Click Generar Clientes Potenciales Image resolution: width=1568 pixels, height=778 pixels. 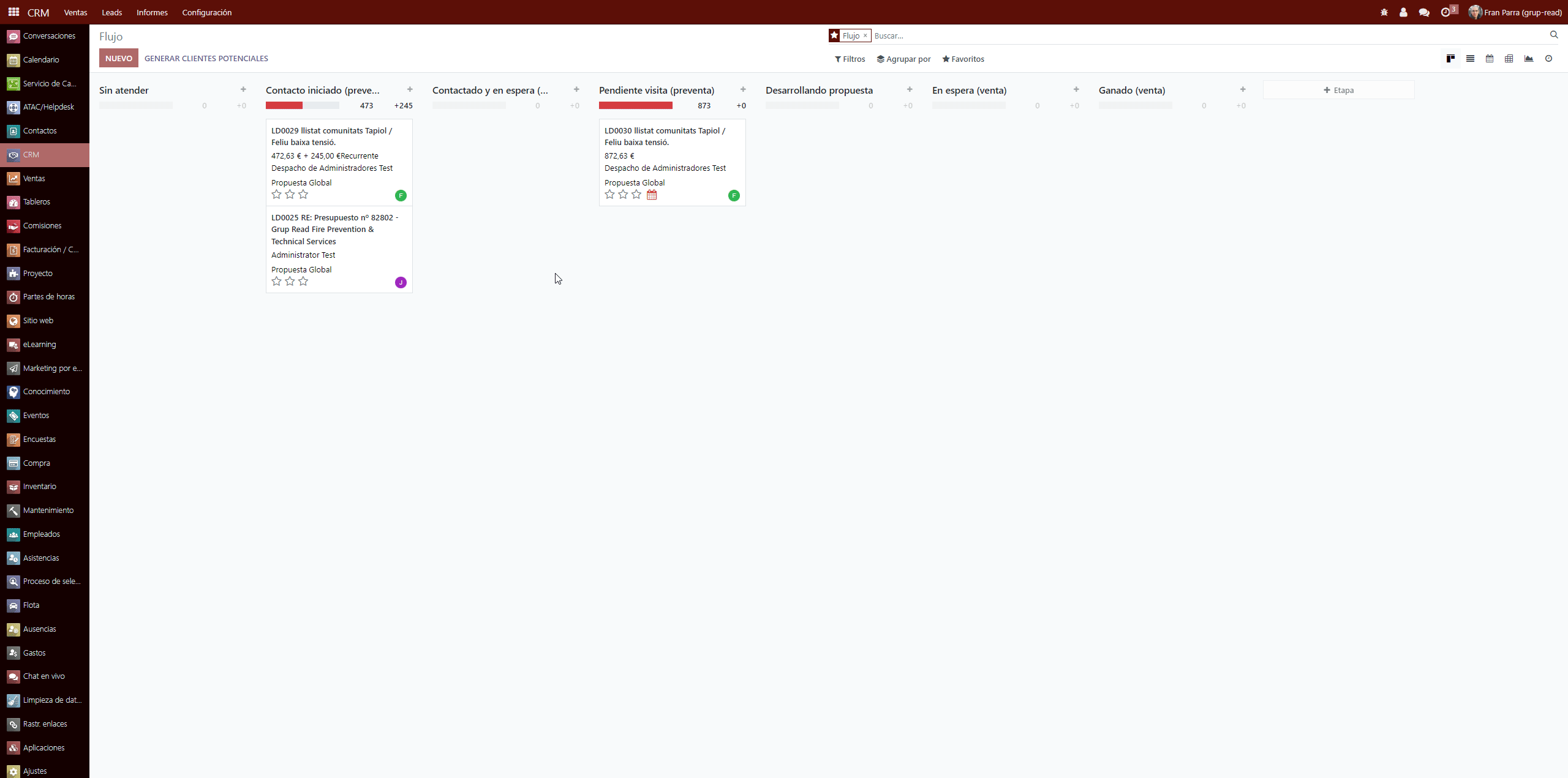pyautogui.click(x=206, y=58)
